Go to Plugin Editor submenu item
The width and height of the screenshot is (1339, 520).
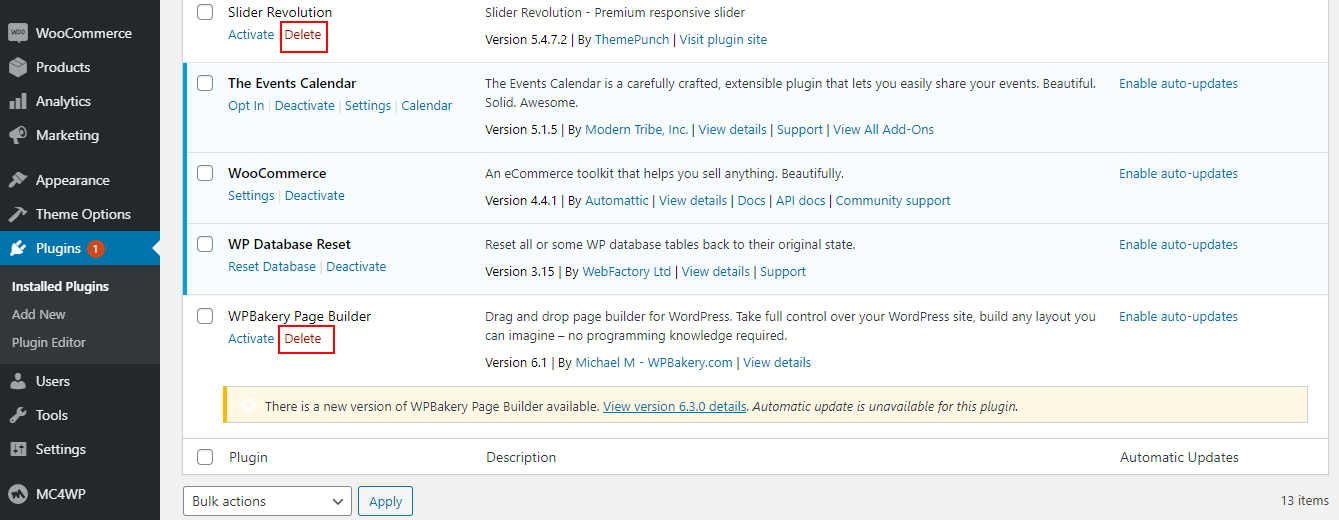coord(49,342)
